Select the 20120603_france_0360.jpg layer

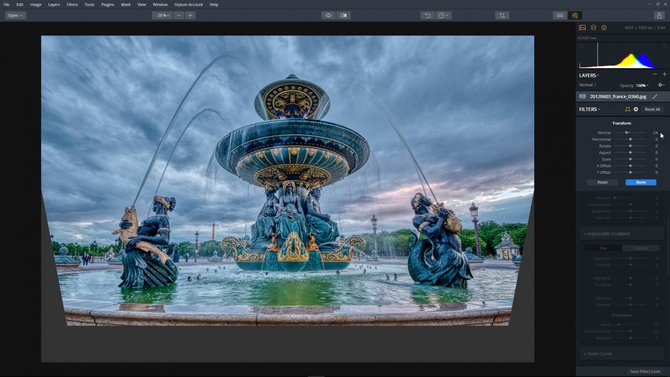622,97
